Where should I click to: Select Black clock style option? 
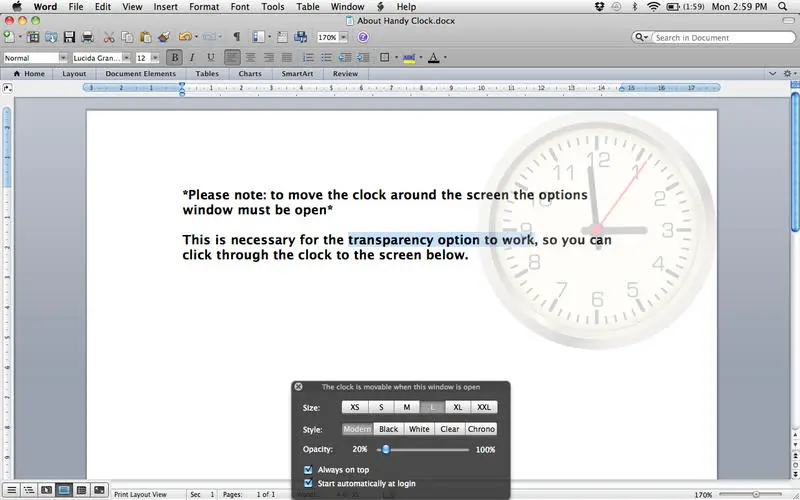(388, 429)
